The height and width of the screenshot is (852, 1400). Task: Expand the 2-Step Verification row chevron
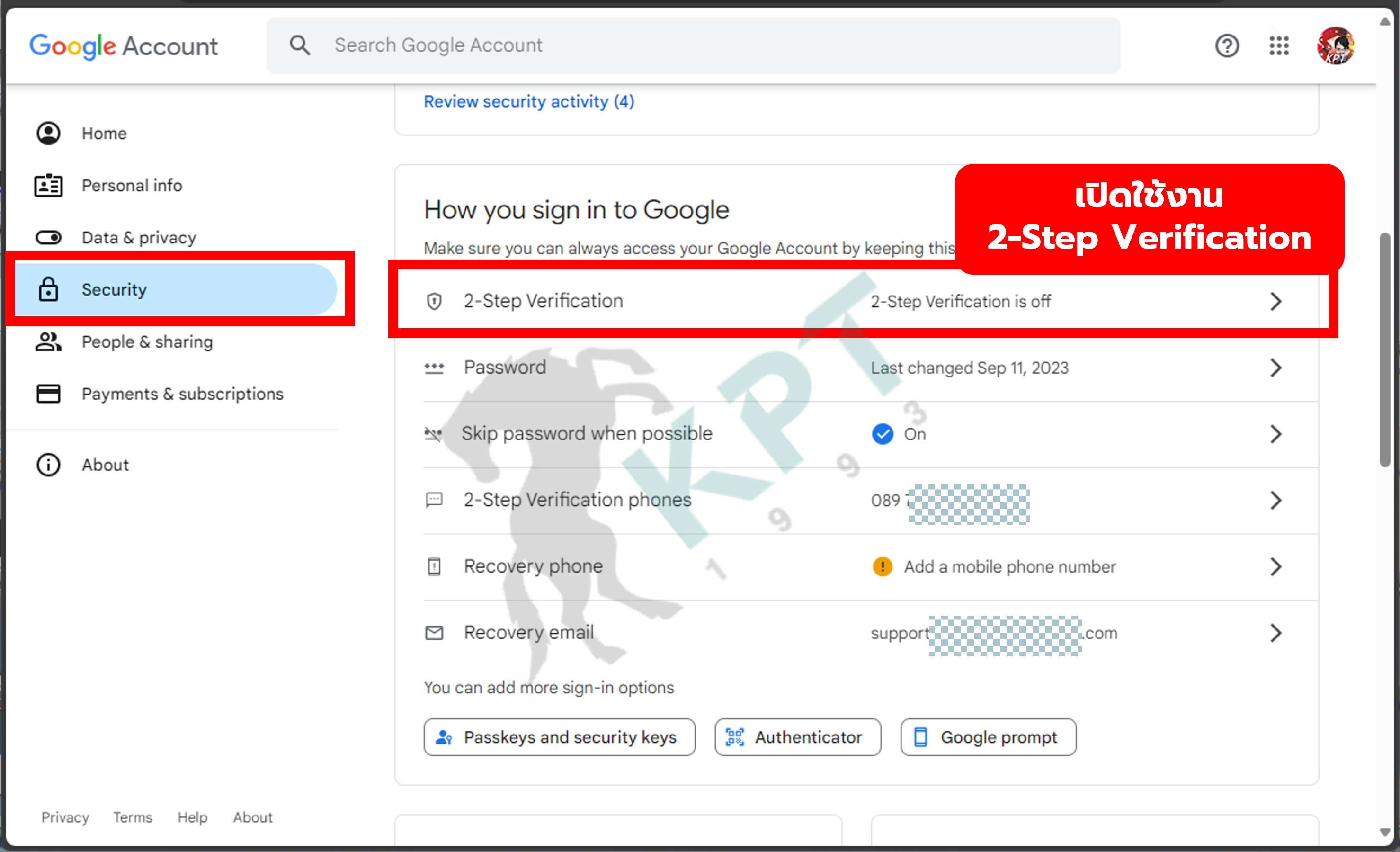pos(1276,301)
